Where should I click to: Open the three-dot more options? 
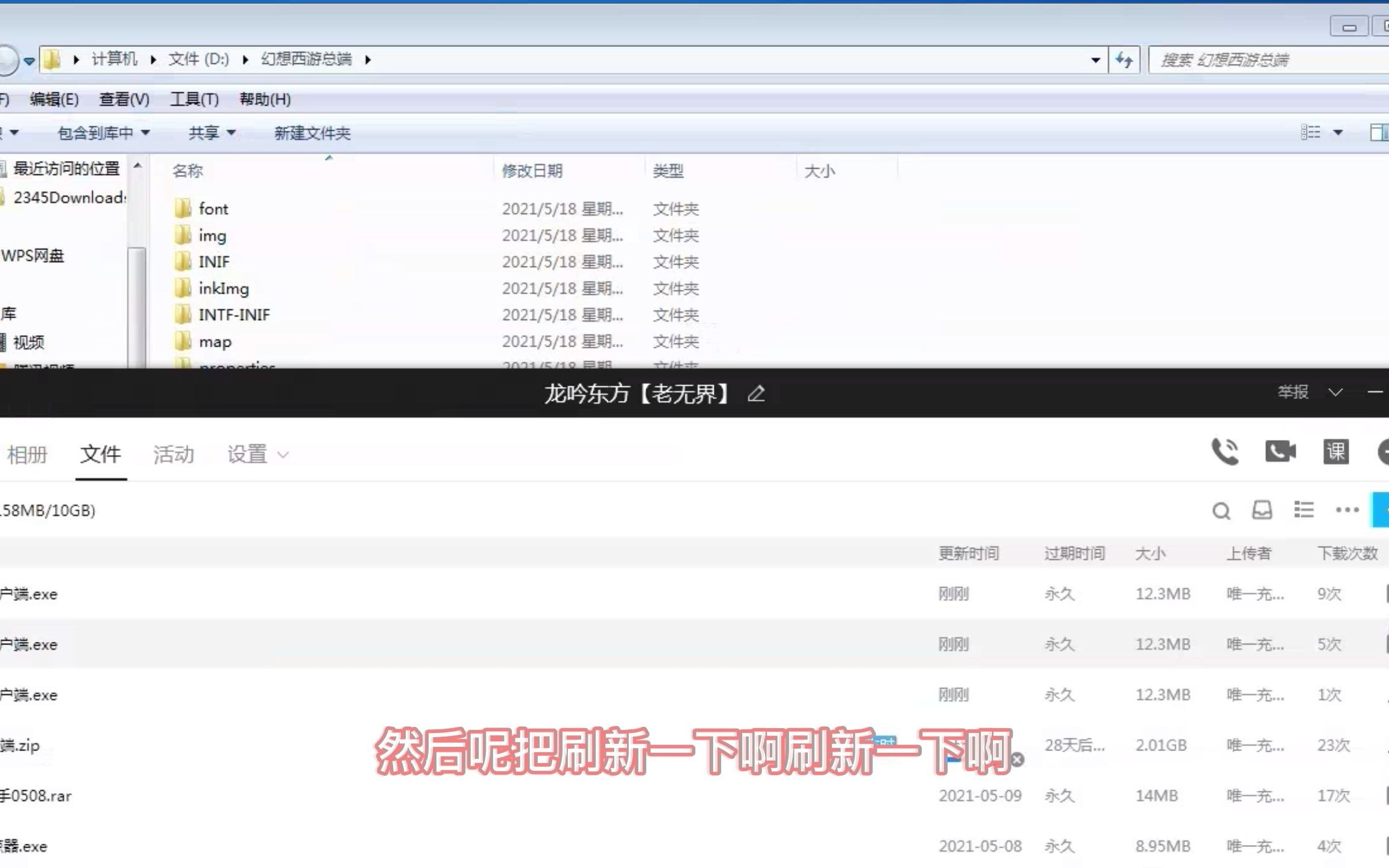1347,510
